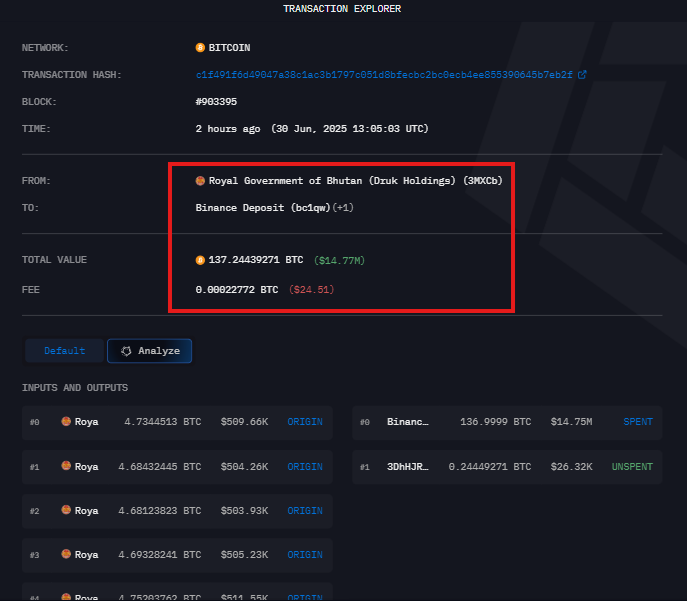The image size is (687, 601).
Task: Click the INPUTS AND OUTPUTS heading
Action: coord(75,388)
